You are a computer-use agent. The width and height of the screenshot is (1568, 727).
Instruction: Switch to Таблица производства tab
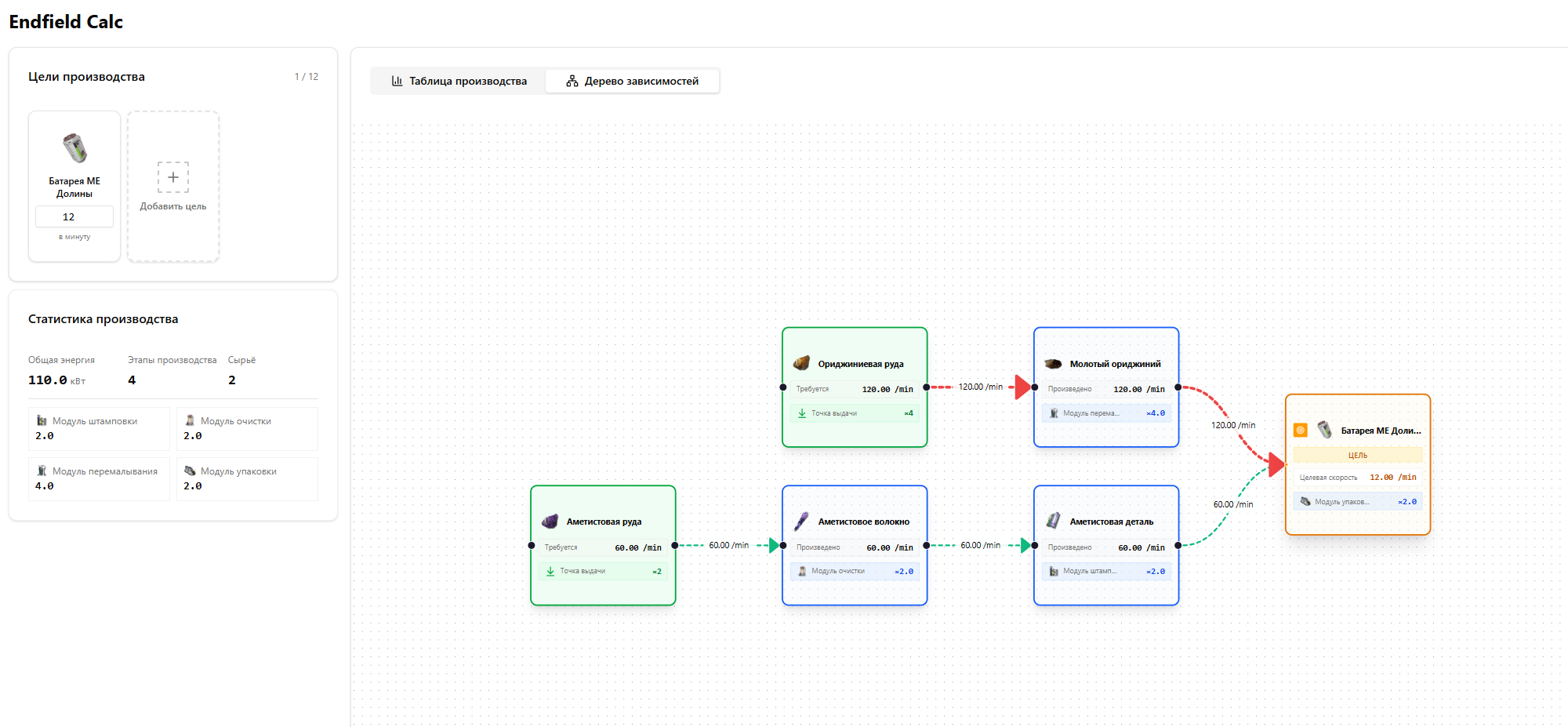(459, 81)
